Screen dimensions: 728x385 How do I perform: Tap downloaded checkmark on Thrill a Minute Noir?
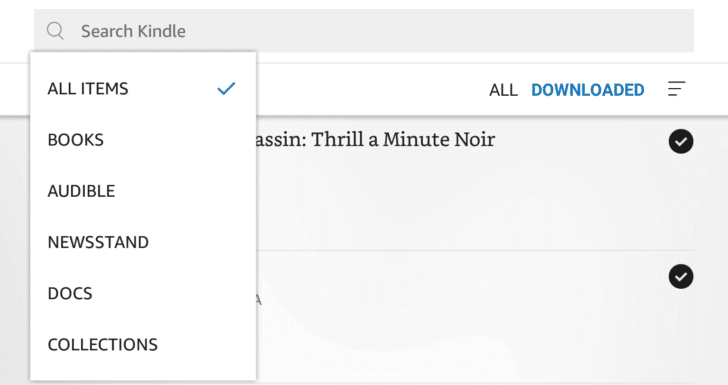(x=681, y=141)
